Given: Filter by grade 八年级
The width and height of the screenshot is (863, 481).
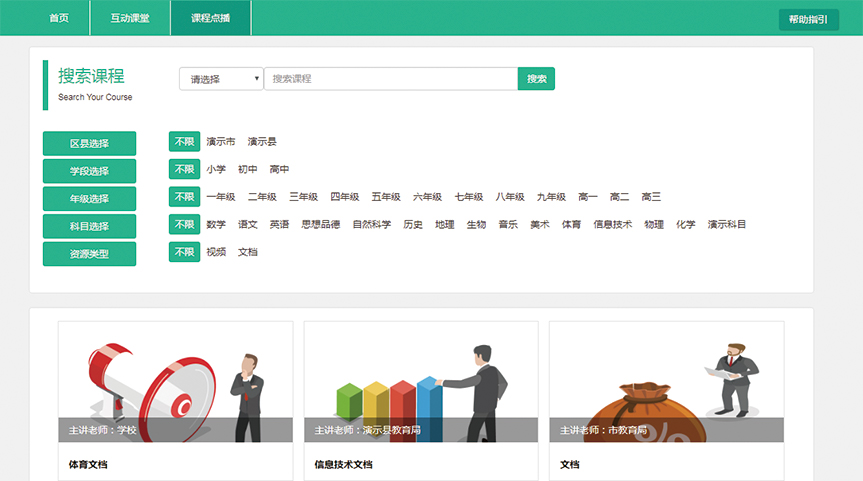Looking at the screenshot, I should tap(510, 196).
